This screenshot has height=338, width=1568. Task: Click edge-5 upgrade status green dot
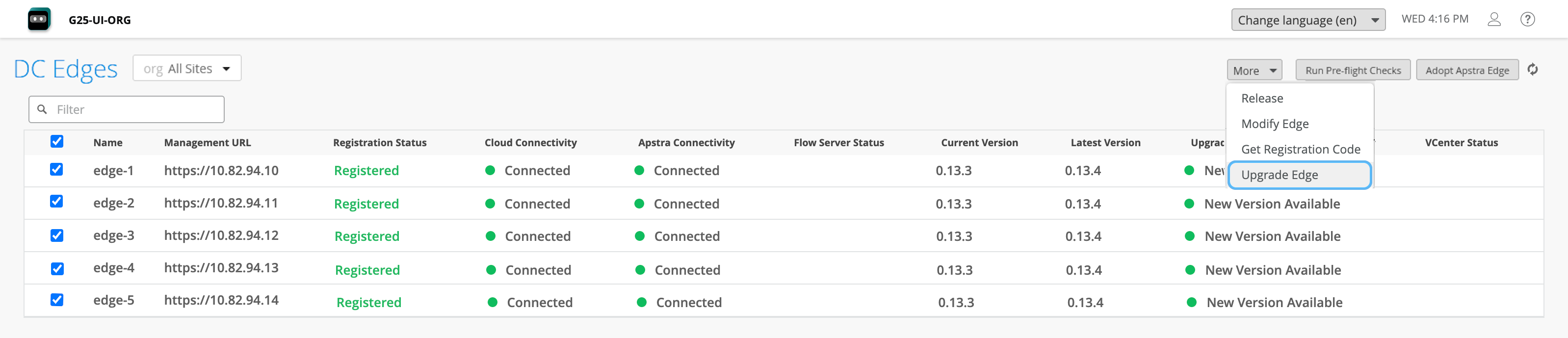coord(1192,303)
